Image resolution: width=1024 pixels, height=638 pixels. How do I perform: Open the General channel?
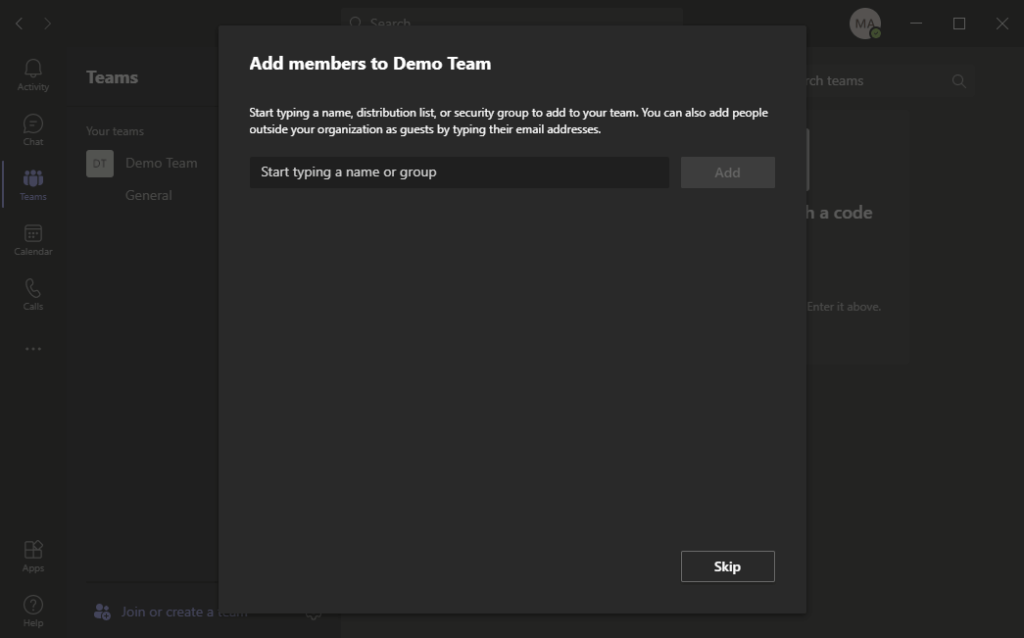(148, 195)
